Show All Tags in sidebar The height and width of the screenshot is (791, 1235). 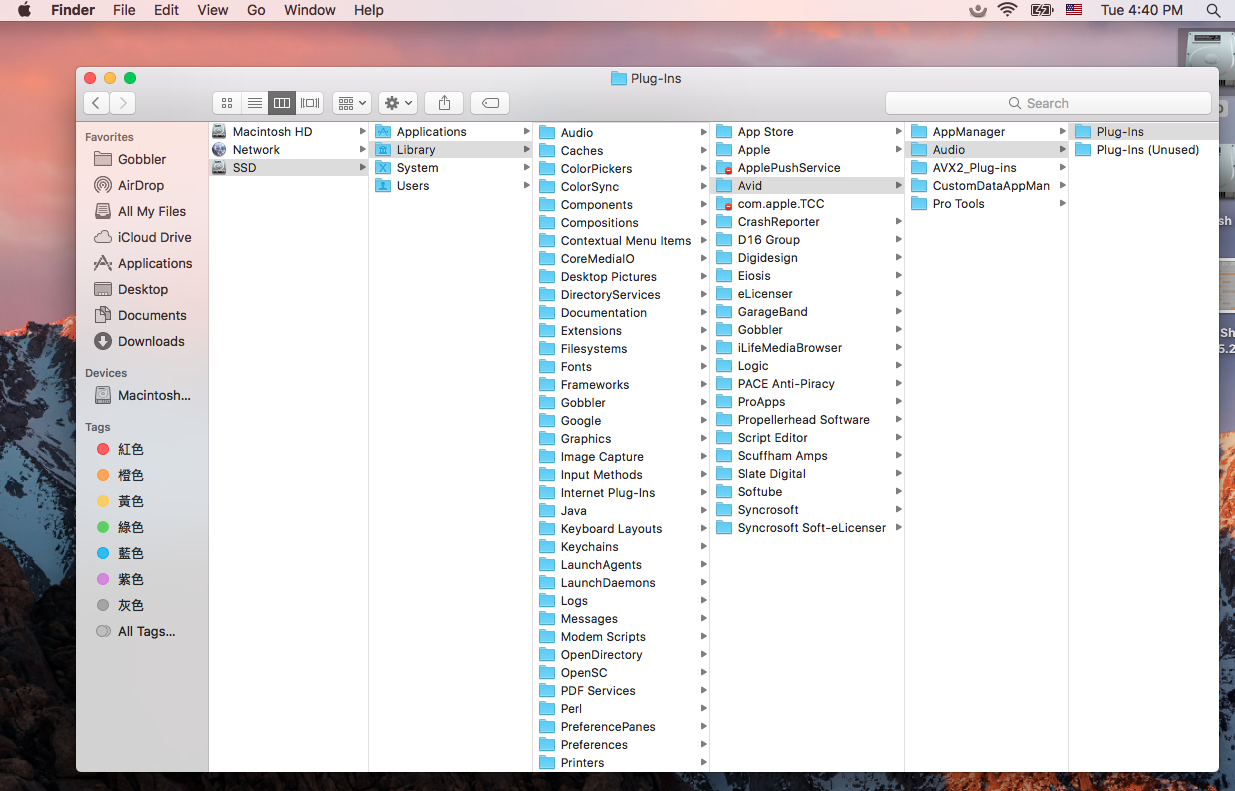pos(146,631)
